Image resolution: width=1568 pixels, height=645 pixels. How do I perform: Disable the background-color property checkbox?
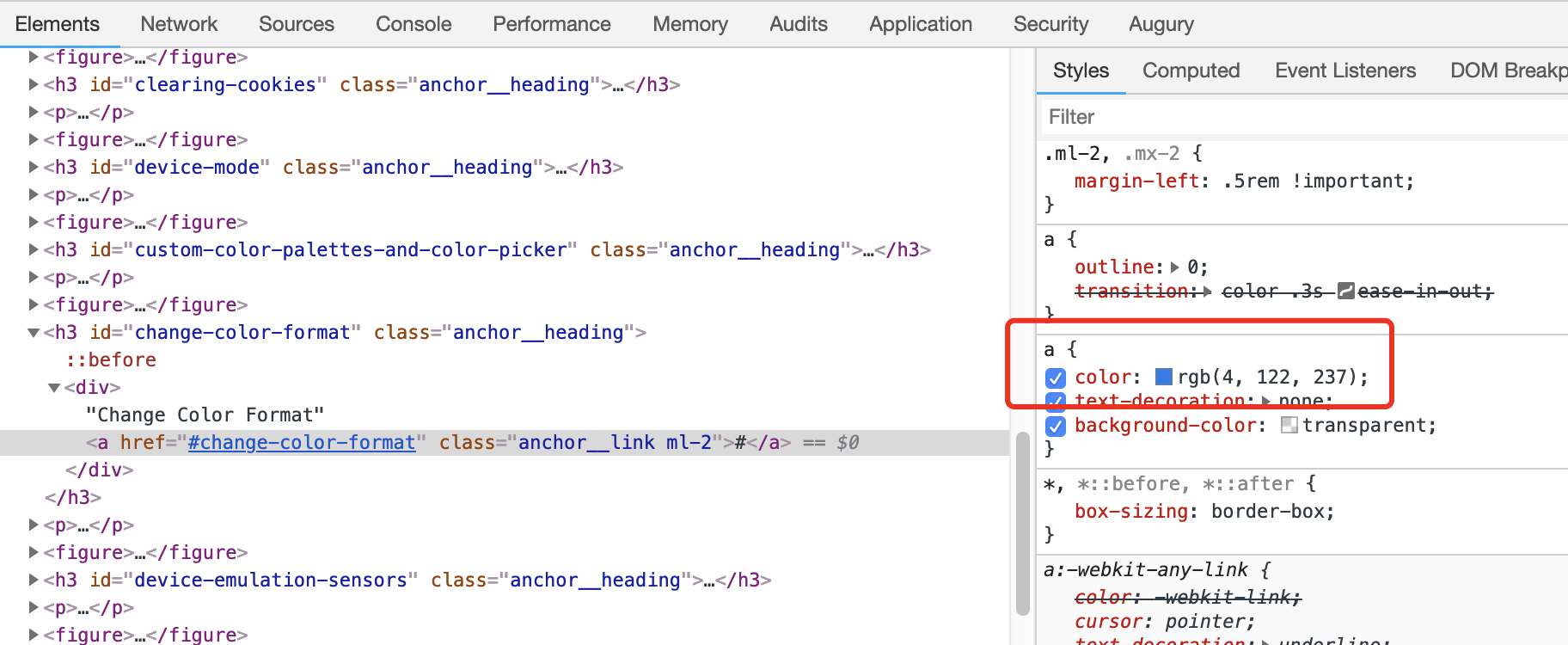(1056, 426)
